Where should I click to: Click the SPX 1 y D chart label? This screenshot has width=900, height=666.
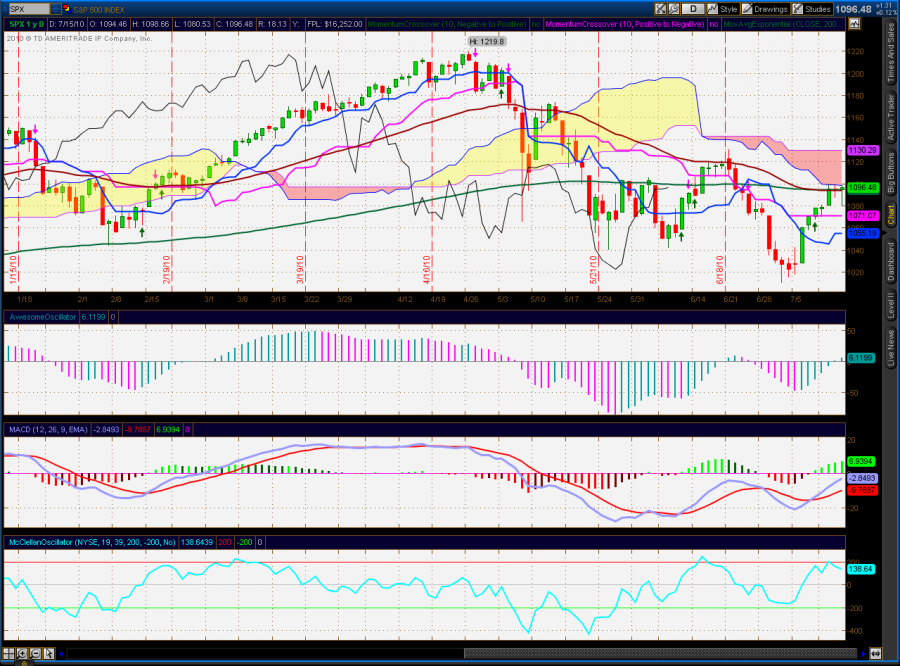tap(26, 24)
